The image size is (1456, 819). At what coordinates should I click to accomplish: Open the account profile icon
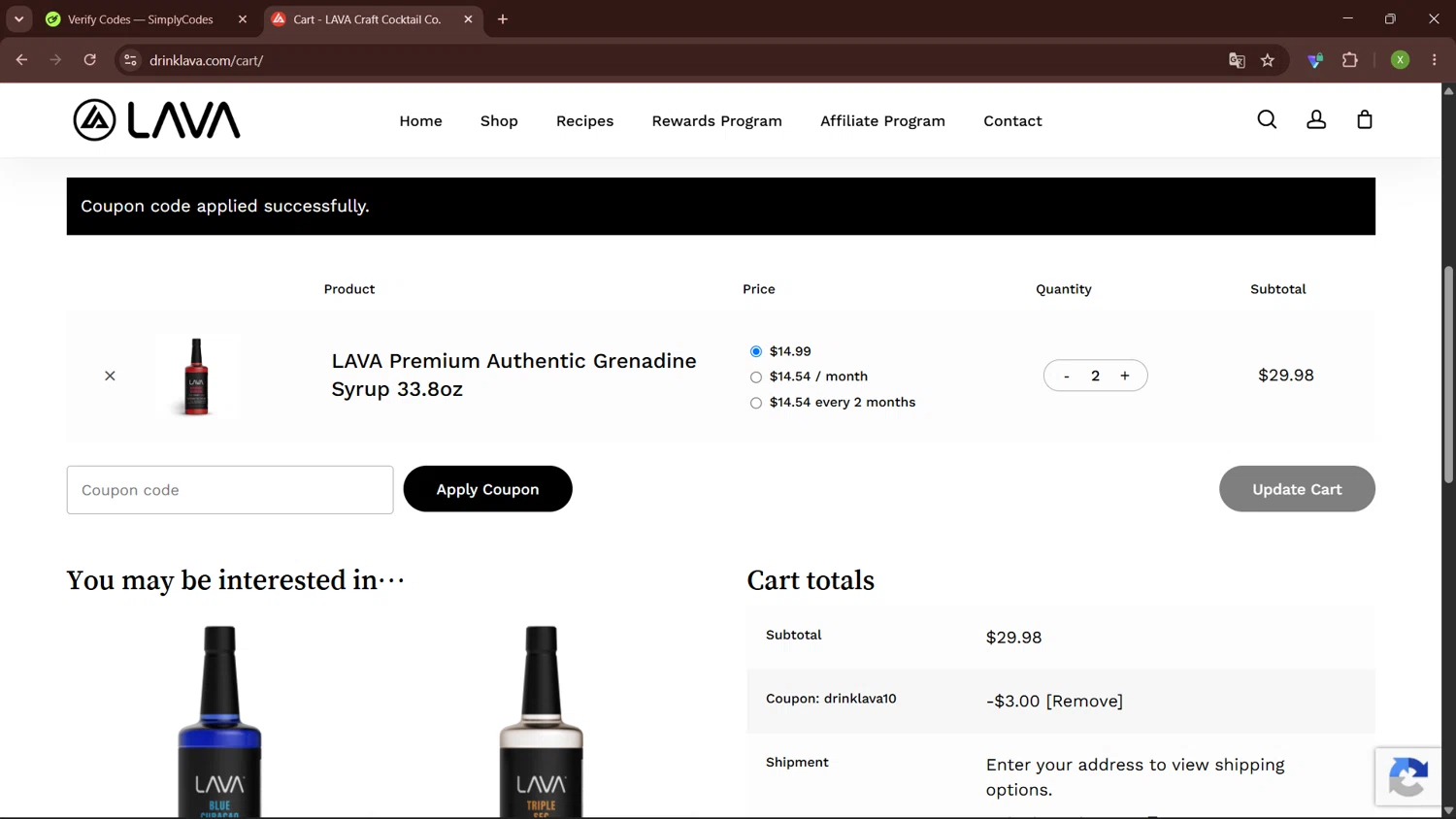(1316, 119)
